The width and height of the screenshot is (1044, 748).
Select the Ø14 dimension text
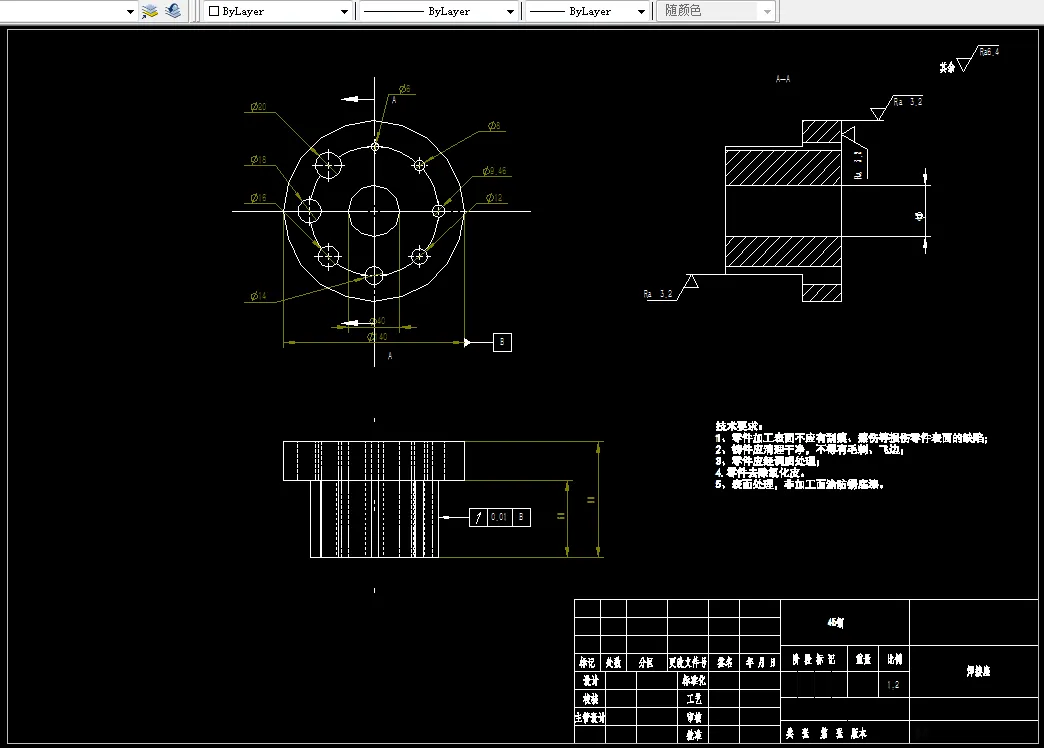(258, 296)
